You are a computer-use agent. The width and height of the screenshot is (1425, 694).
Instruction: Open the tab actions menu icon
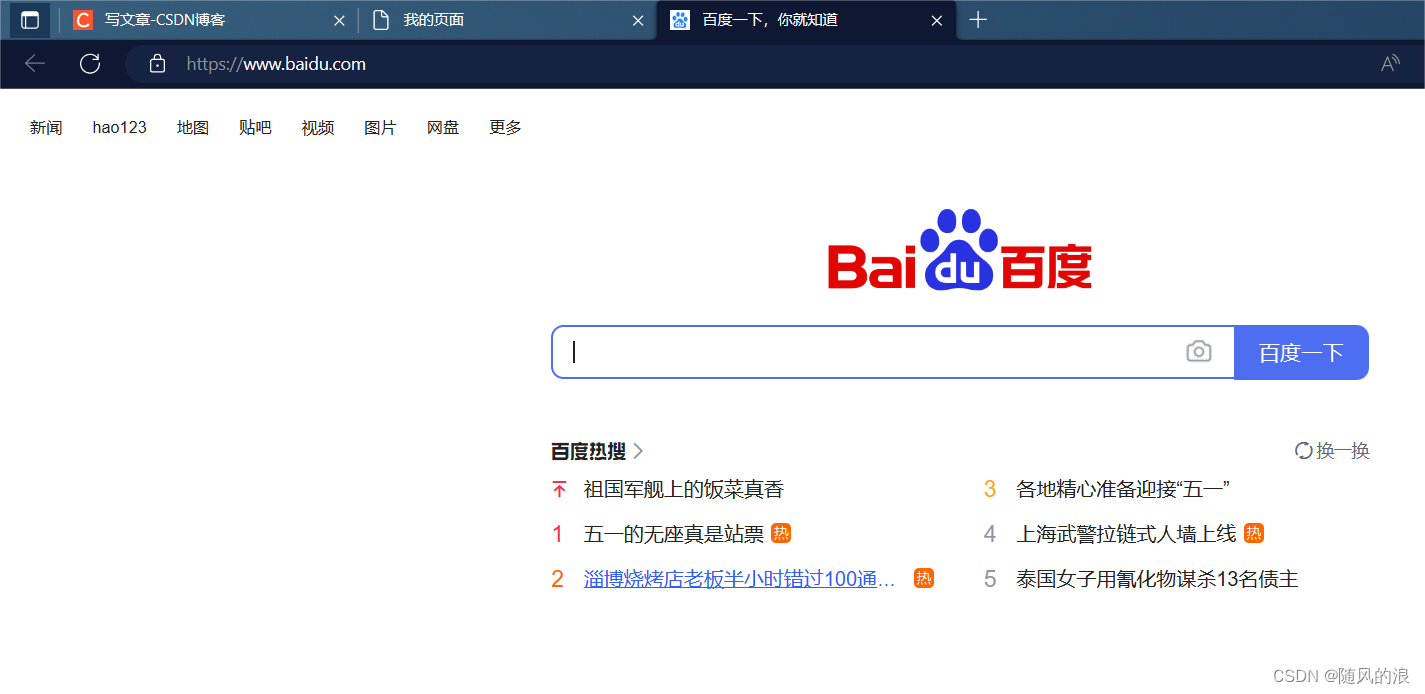30,20
